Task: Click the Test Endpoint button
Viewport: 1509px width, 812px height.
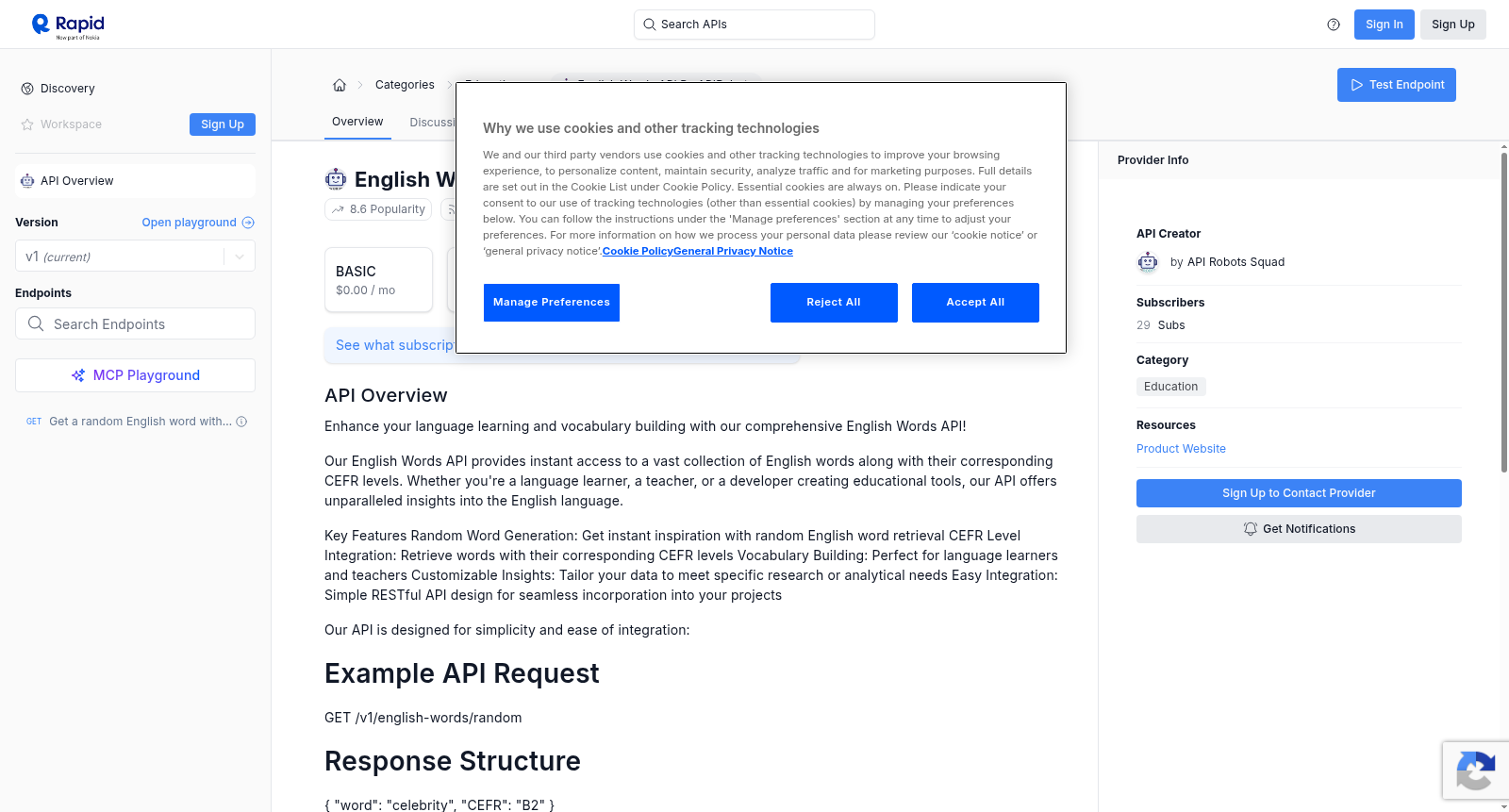Action: click(x=1397, y=85)
